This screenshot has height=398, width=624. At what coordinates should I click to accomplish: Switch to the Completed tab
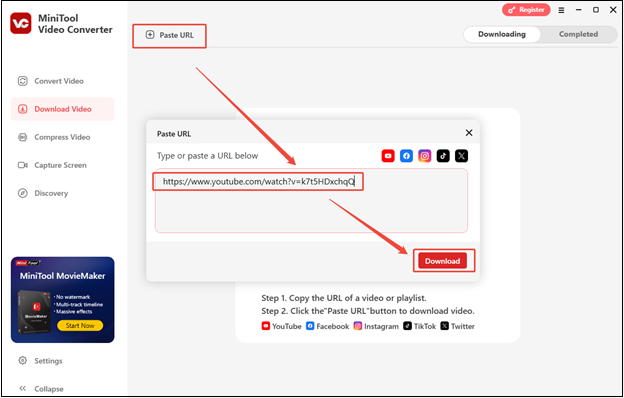pyautogui.click(x=578, y=34)
